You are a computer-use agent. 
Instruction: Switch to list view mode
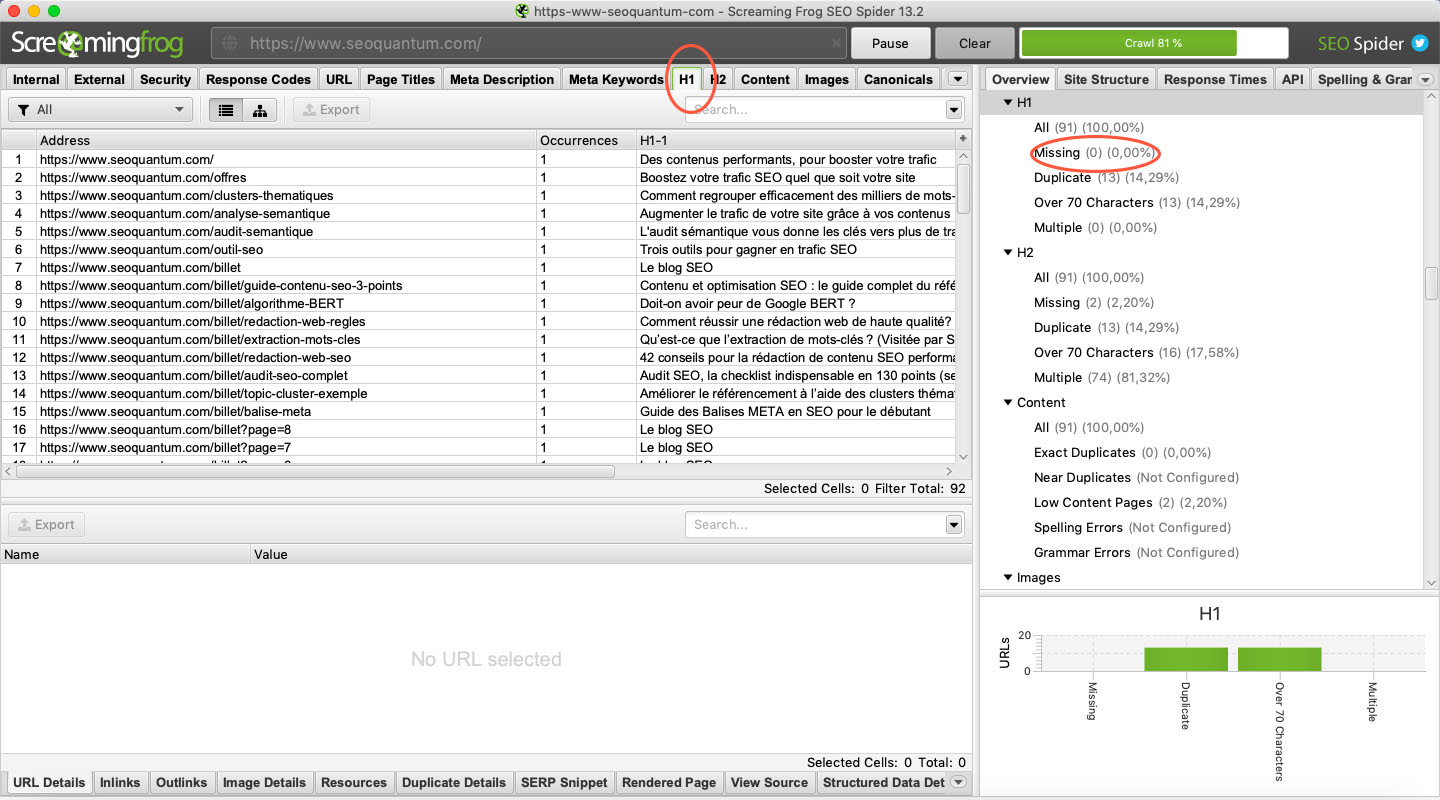(226, 110)
